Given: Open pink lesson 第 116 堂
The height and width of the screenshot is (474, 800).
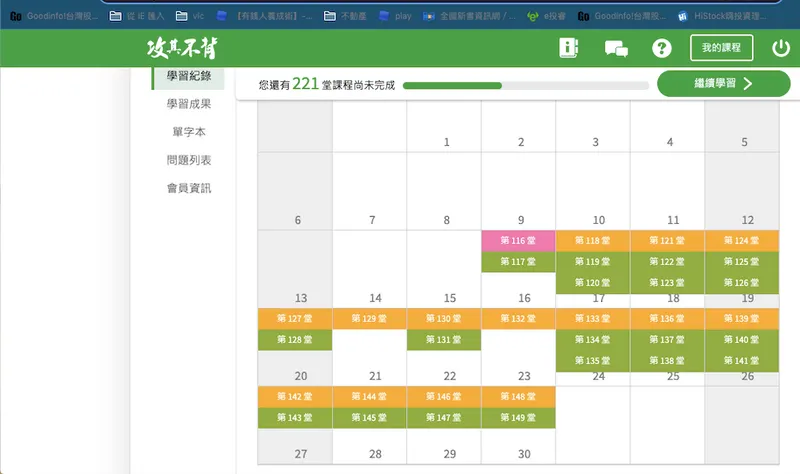Looking at the screenshot, I should tap(518, 241).
